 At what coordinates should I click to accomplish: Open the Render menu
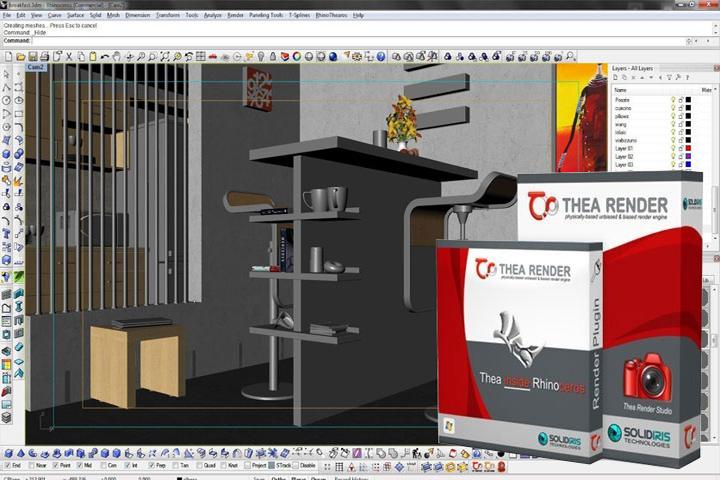point(236,15)
